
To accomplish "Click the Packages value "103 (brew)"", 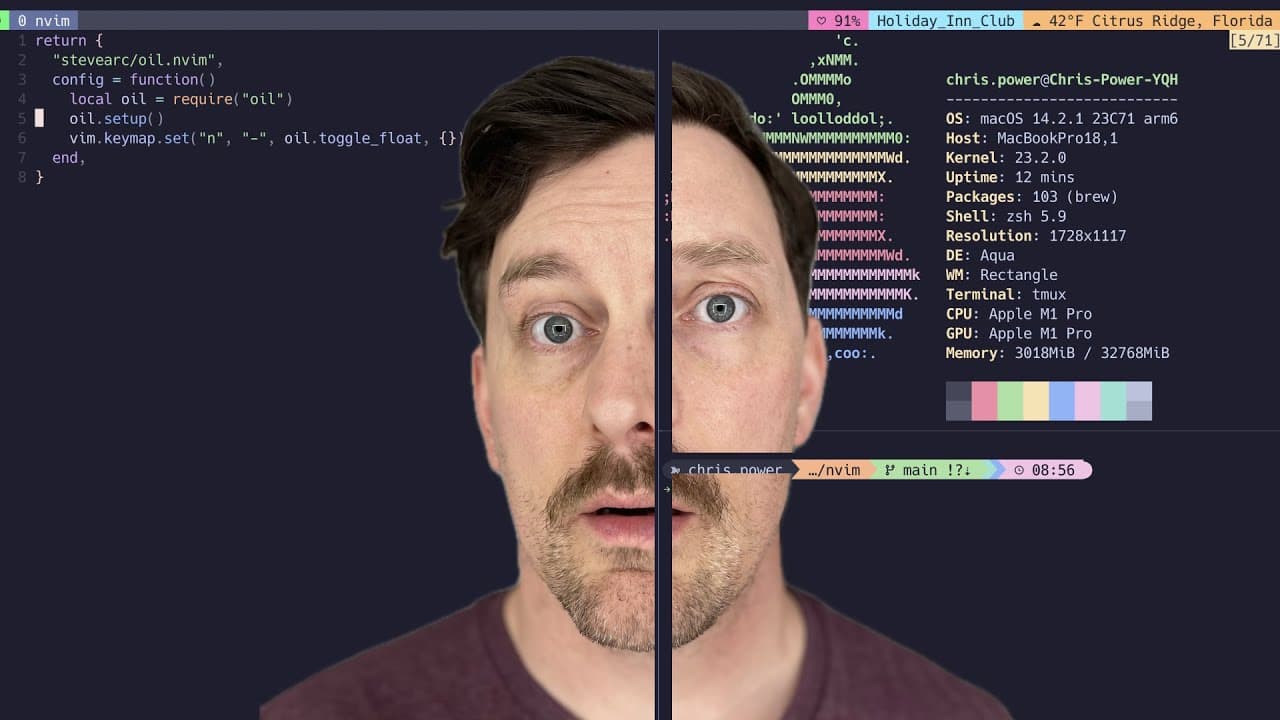I will point(1075,197).
